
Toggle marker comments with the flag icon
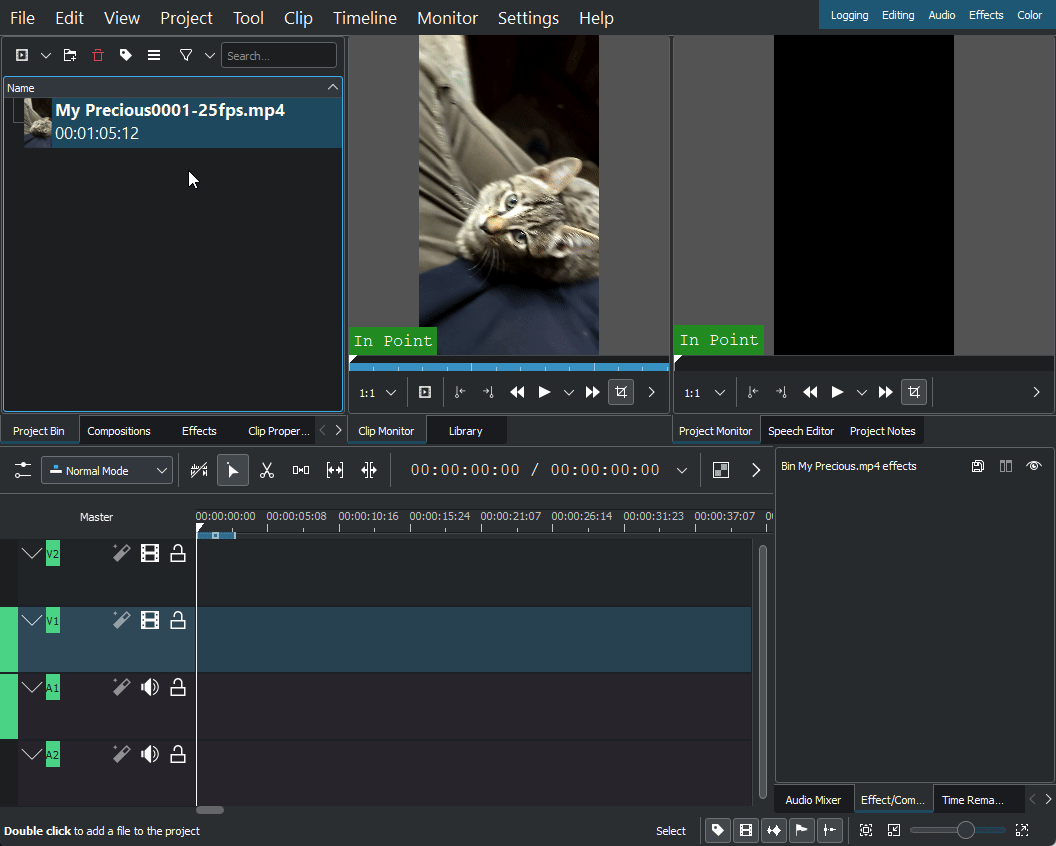[801, 831]
